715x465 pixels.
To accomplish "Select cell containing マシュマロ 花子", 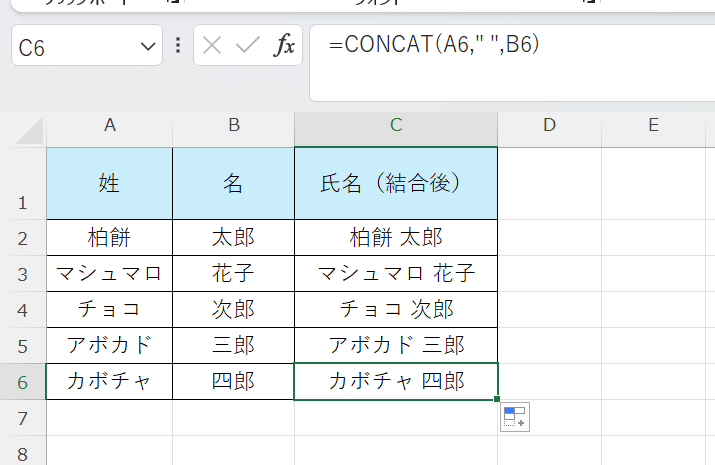I will tap(396, 273).
